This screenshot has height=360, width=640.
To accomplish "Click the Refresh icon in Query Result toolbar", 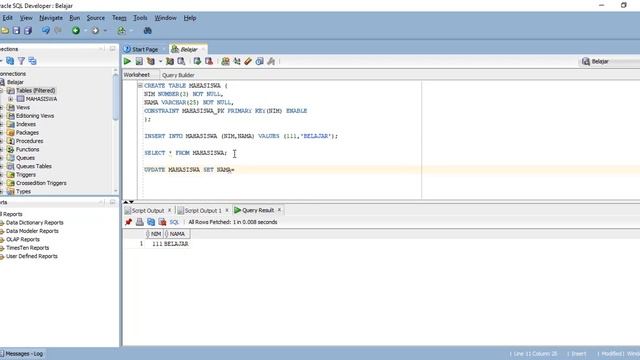I will click(x=151, y=222).
